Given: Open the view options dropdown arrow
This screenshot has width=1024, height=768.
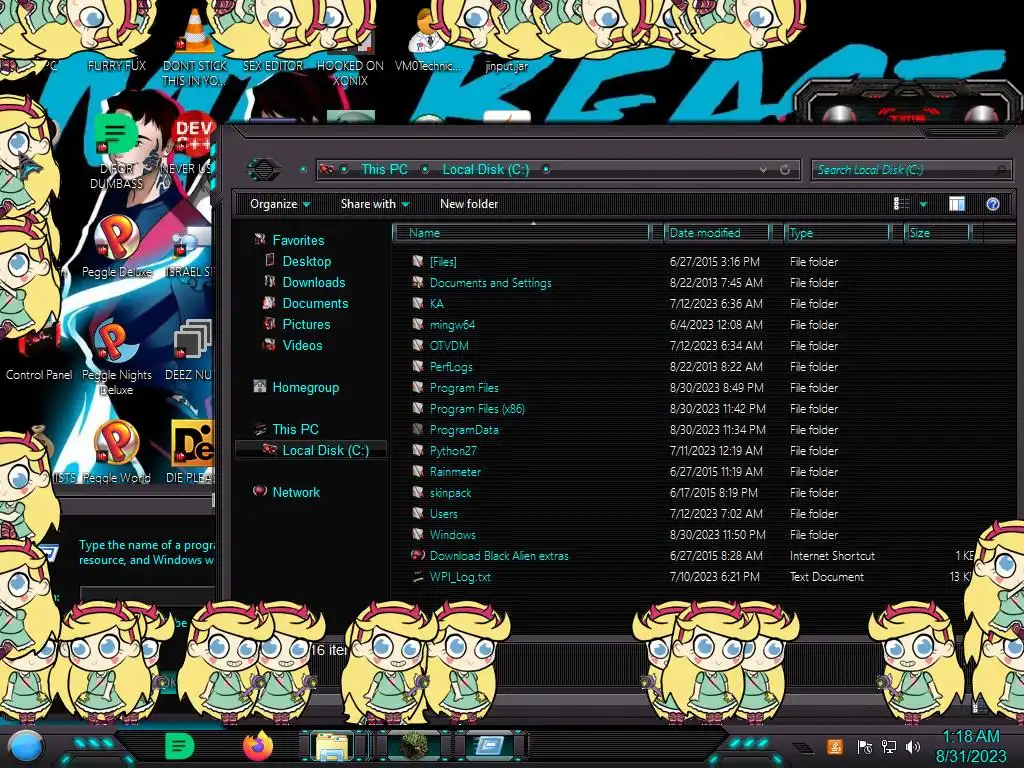Looking at the screenshot, I should [923, 204].
